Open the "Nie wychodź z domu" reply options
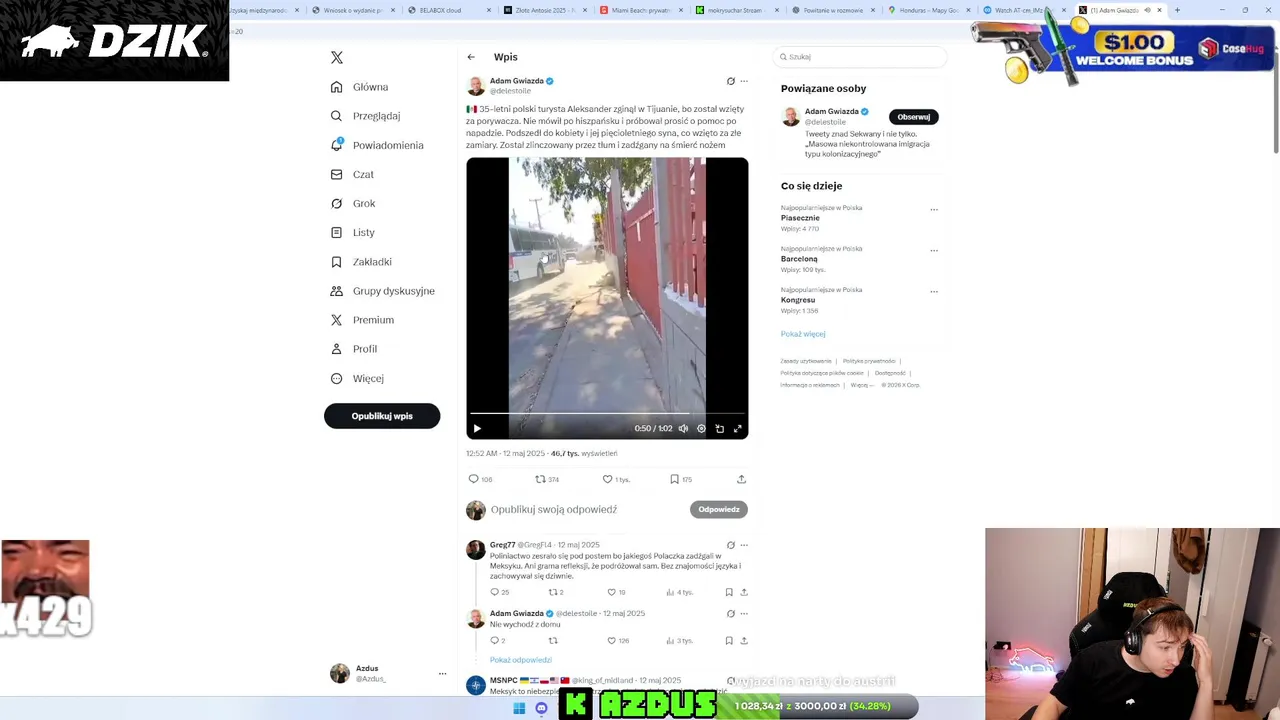Image resolution: width=1280 pixels, height=720 pixels. pos(744,613)
